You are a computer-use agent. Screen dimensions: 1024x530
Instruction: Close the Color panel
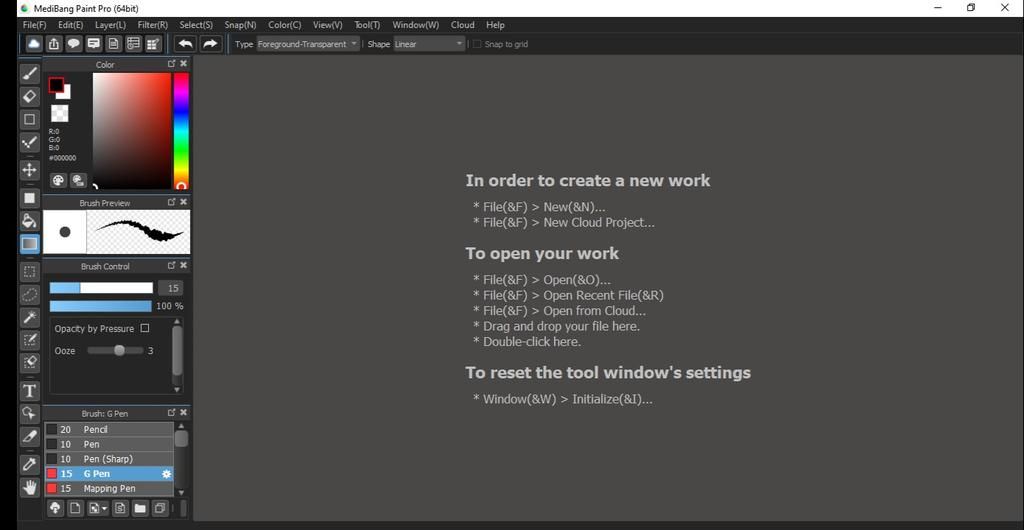click(x=184, y=63)
